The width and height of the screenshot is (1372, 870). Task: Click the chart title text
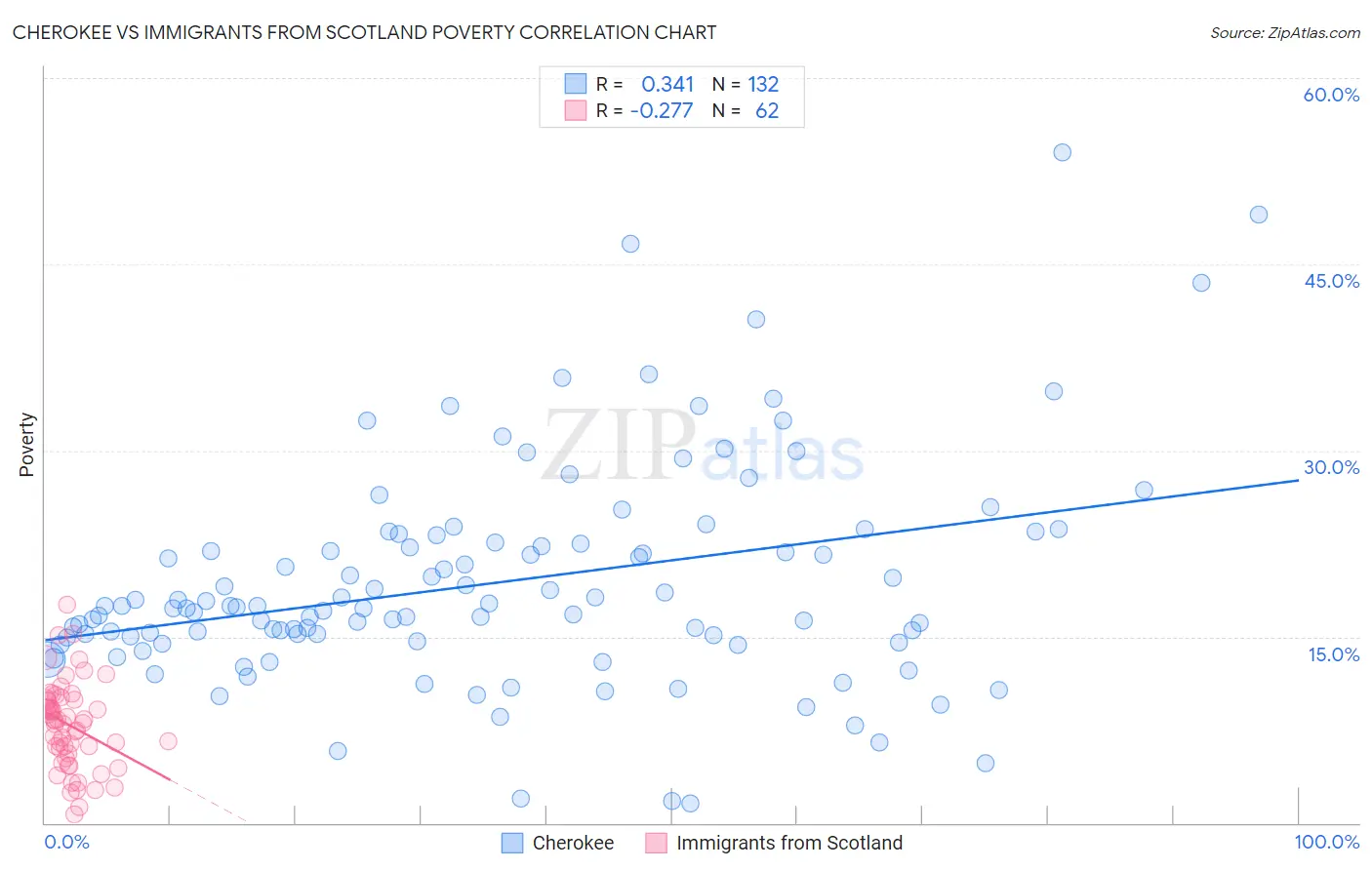pyautogui.click(x=364, y=32)
